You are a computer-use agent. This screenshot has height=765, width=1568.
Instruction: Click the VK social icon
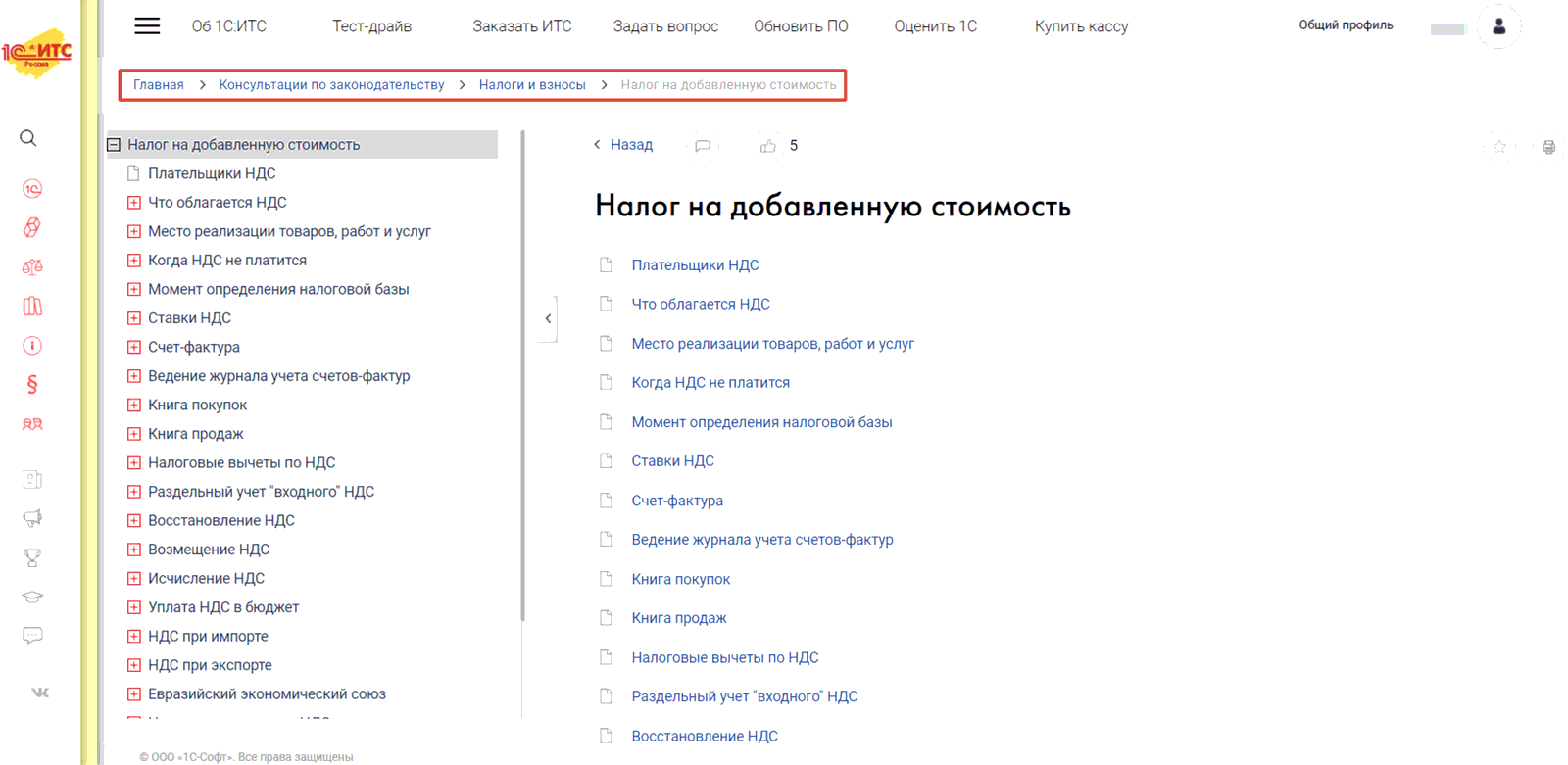coord(40,693)
